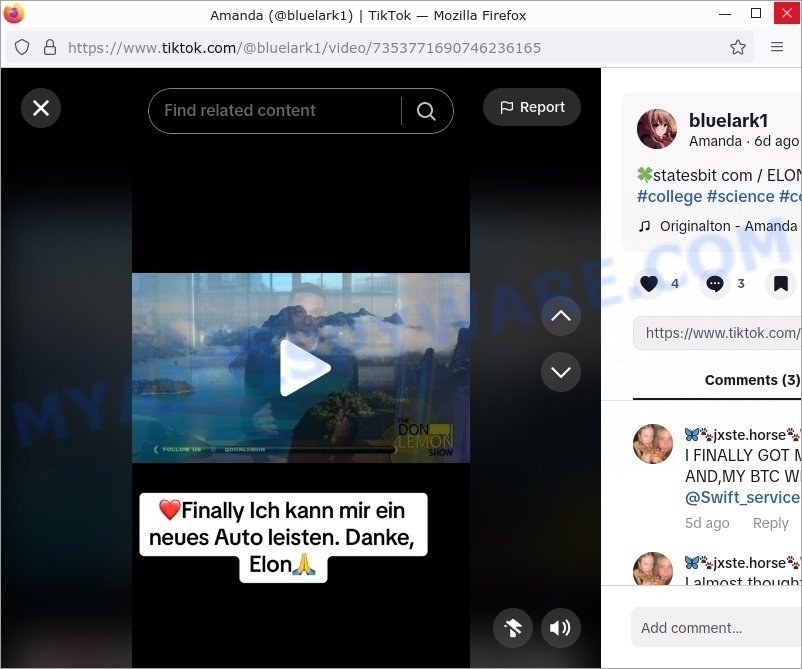Like the video with heart icon
The height and width of the screenshot is (669, 802).
point(649,283)
